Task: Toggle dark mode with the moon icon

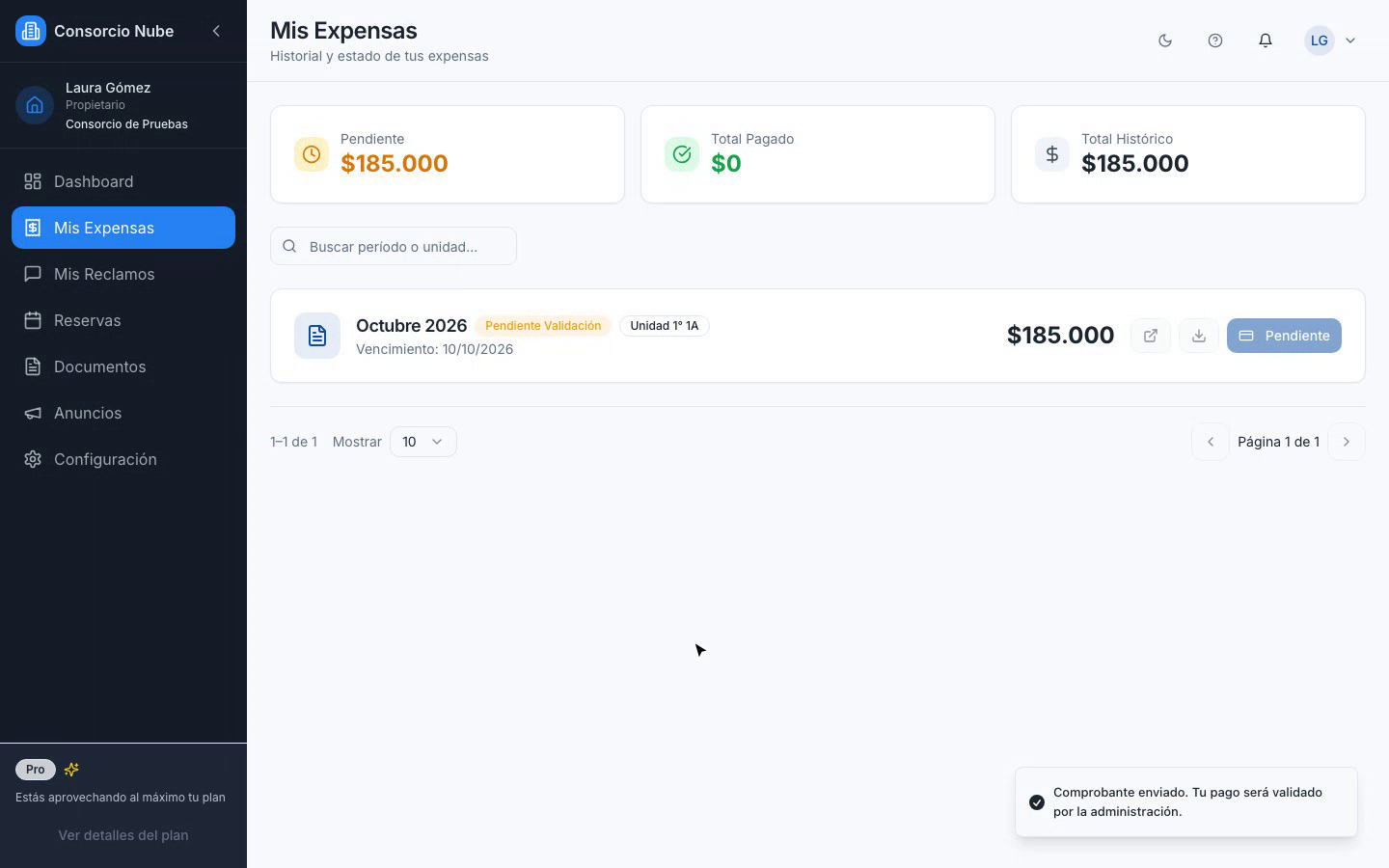Action: pyautogui.click(x=1165, y=41)
